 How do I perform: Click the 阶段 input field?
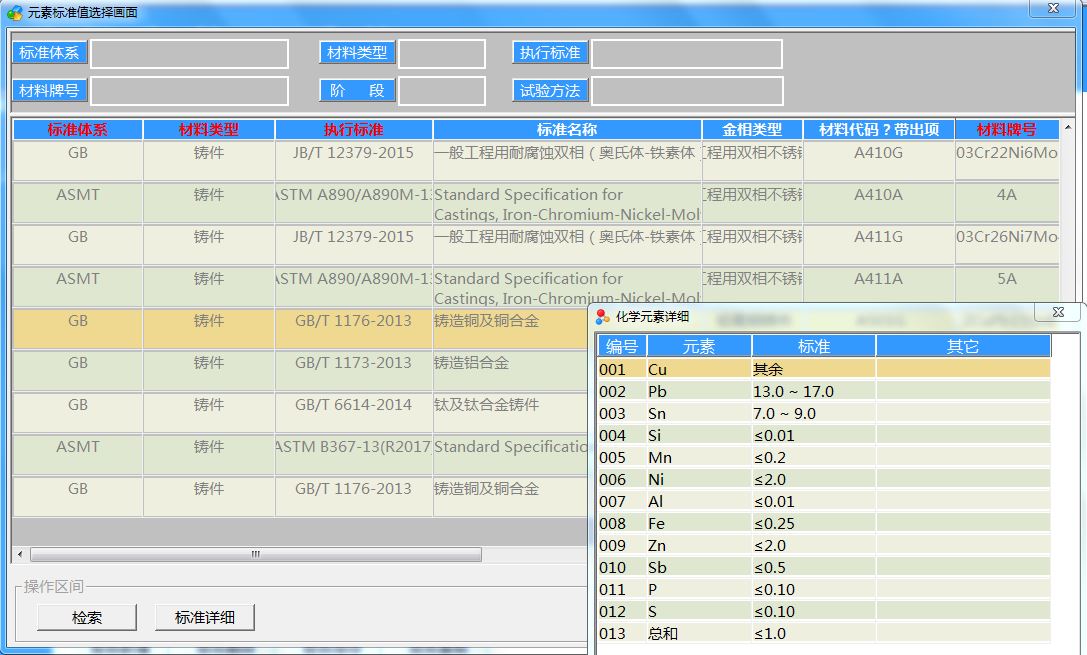tap(441, 91)
